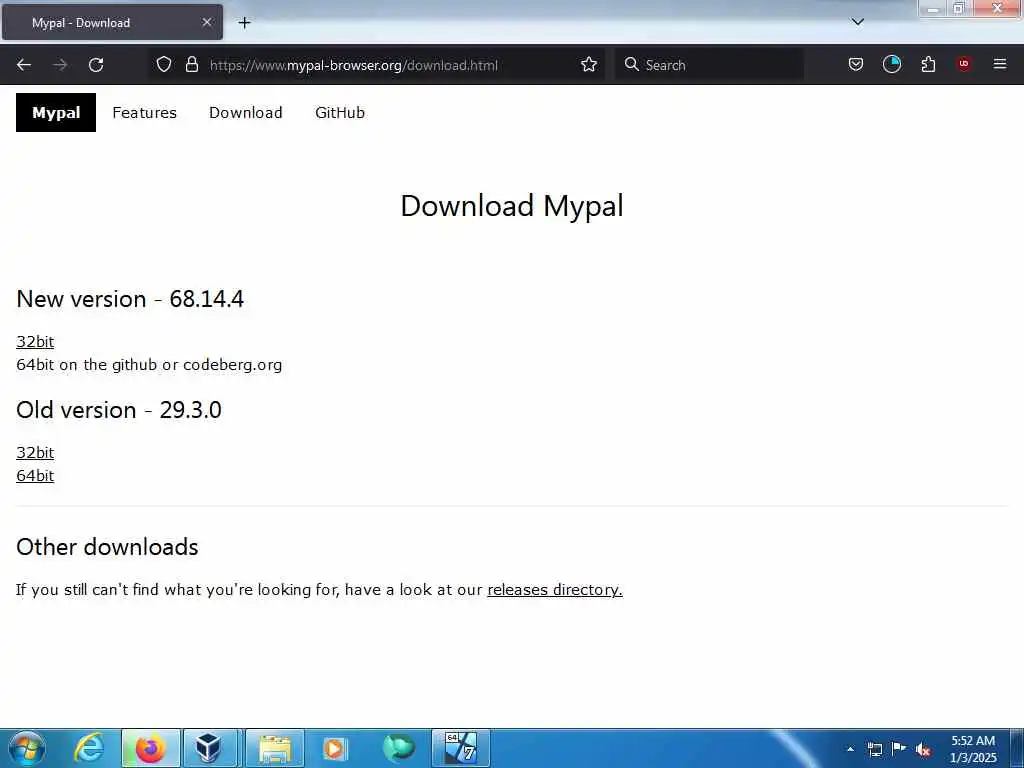
Task: Switch to Firefox in the taskbar
Action: click(x=150, y=748)
